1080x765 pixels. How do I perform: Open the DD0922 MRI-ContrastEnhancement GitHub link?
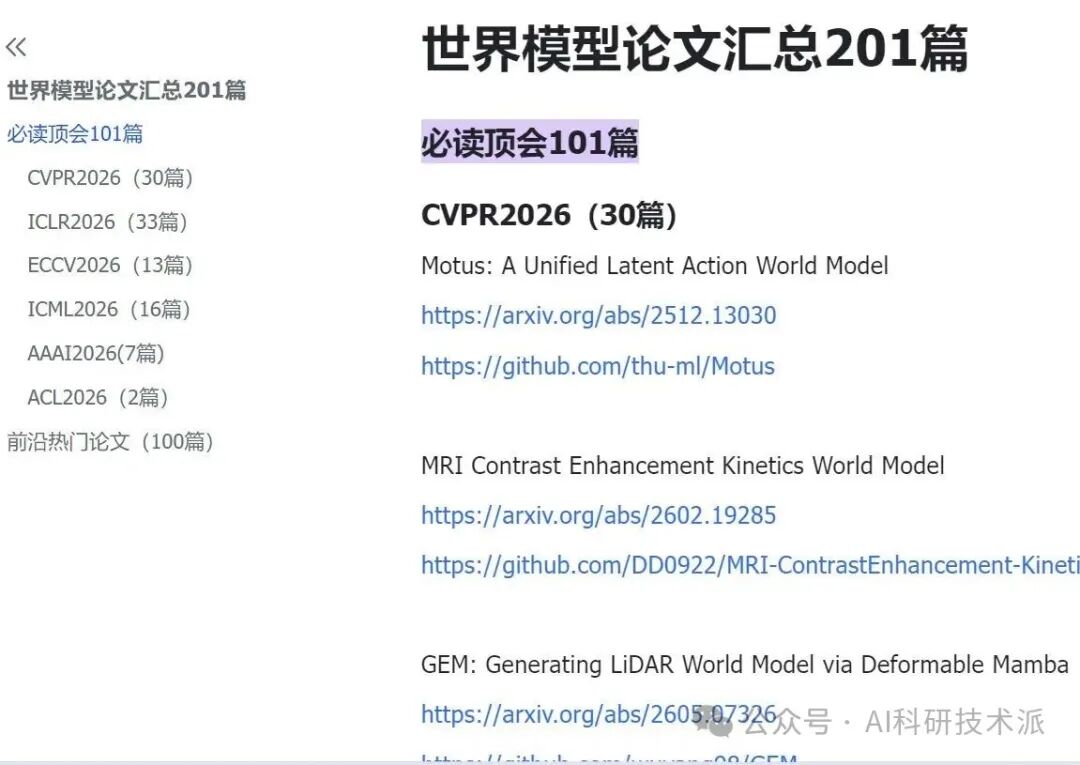(750, 565)
